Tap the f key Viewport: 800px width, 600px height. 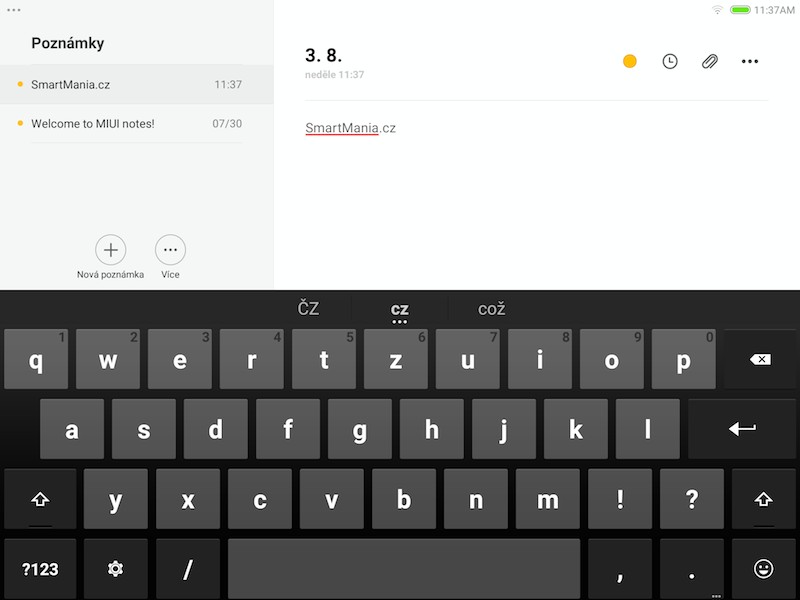point(288,429)
